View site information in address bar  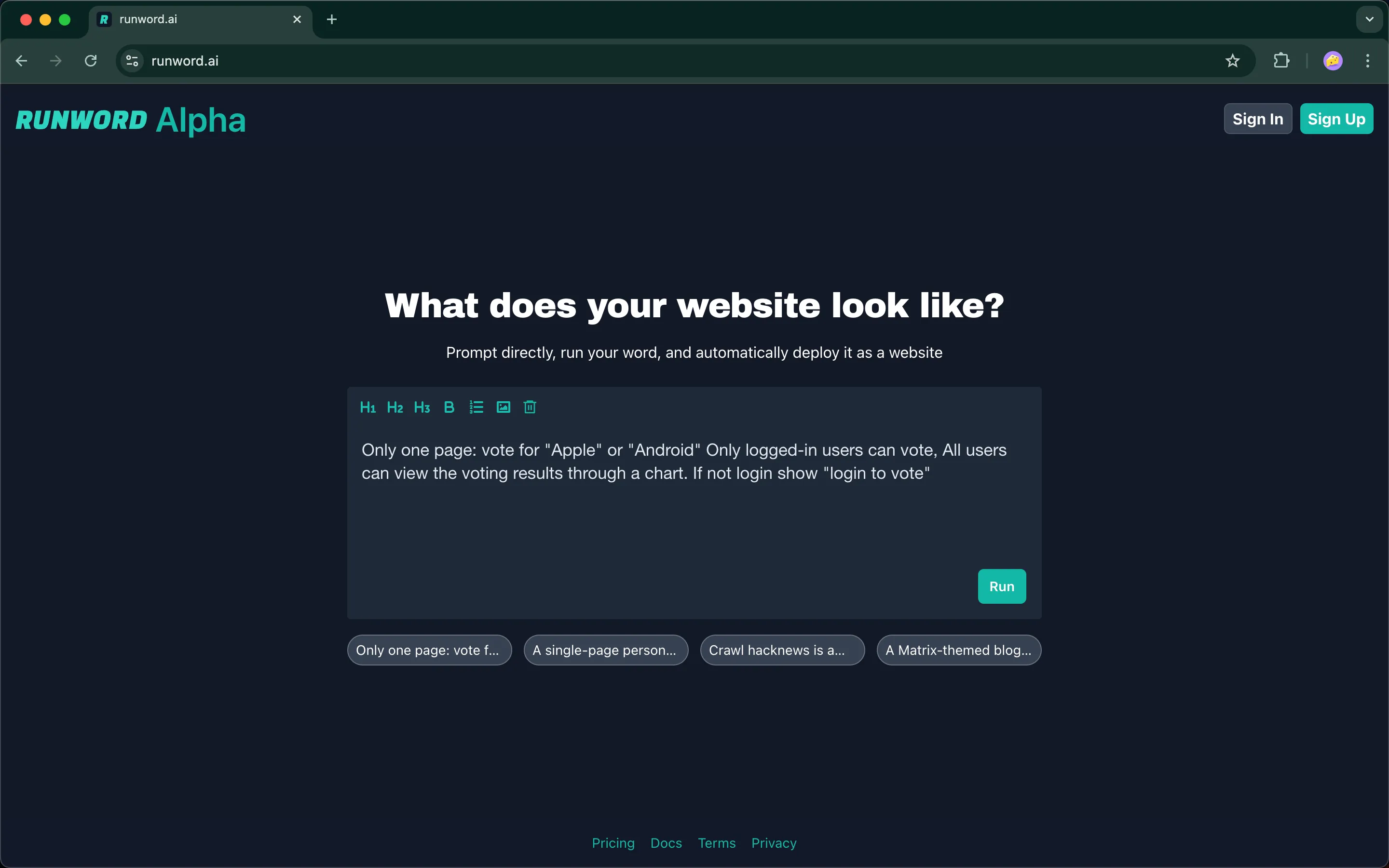pos(132,61)
